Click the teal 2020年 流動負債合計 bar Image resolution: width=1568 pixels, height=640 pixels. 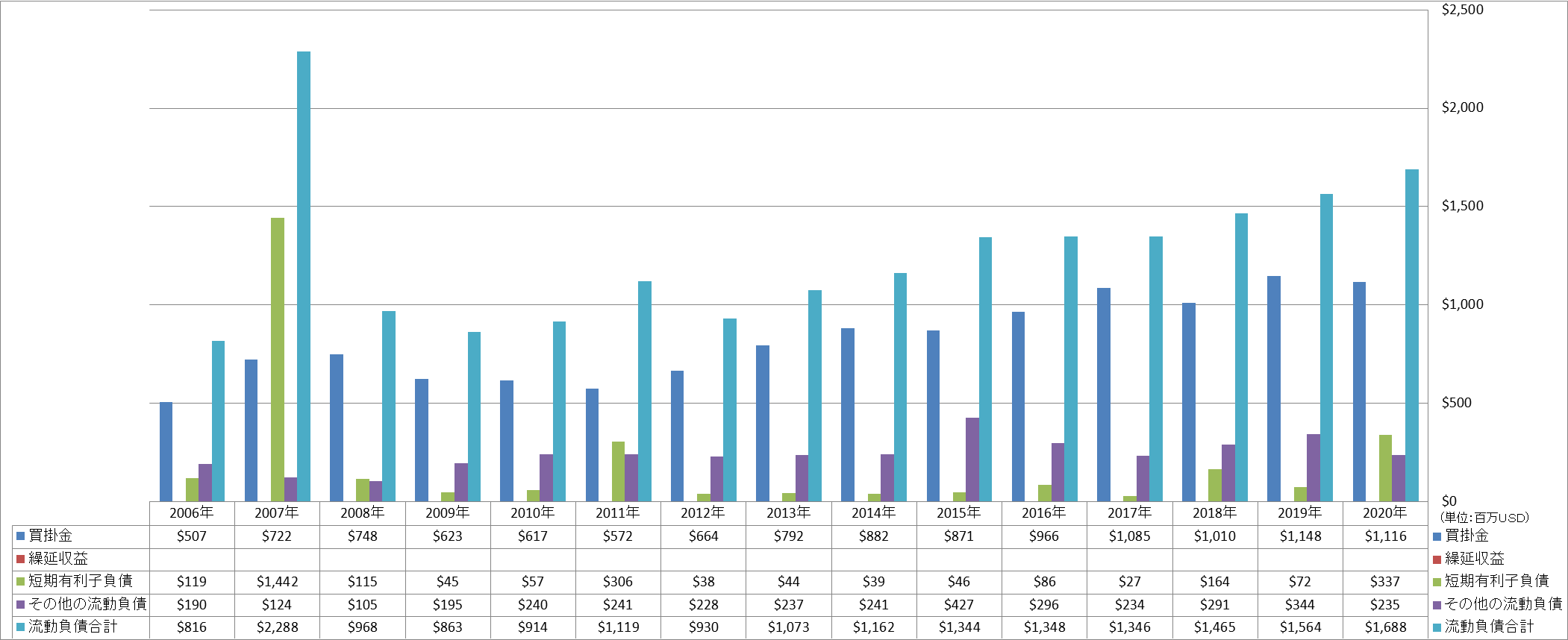coord(1412,335)
